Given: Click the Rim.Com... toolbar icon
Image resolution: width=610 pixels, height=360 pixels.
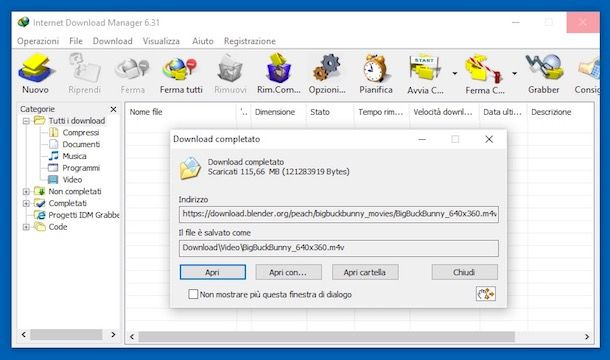Looking at the screenshot, I should [279, 68].
